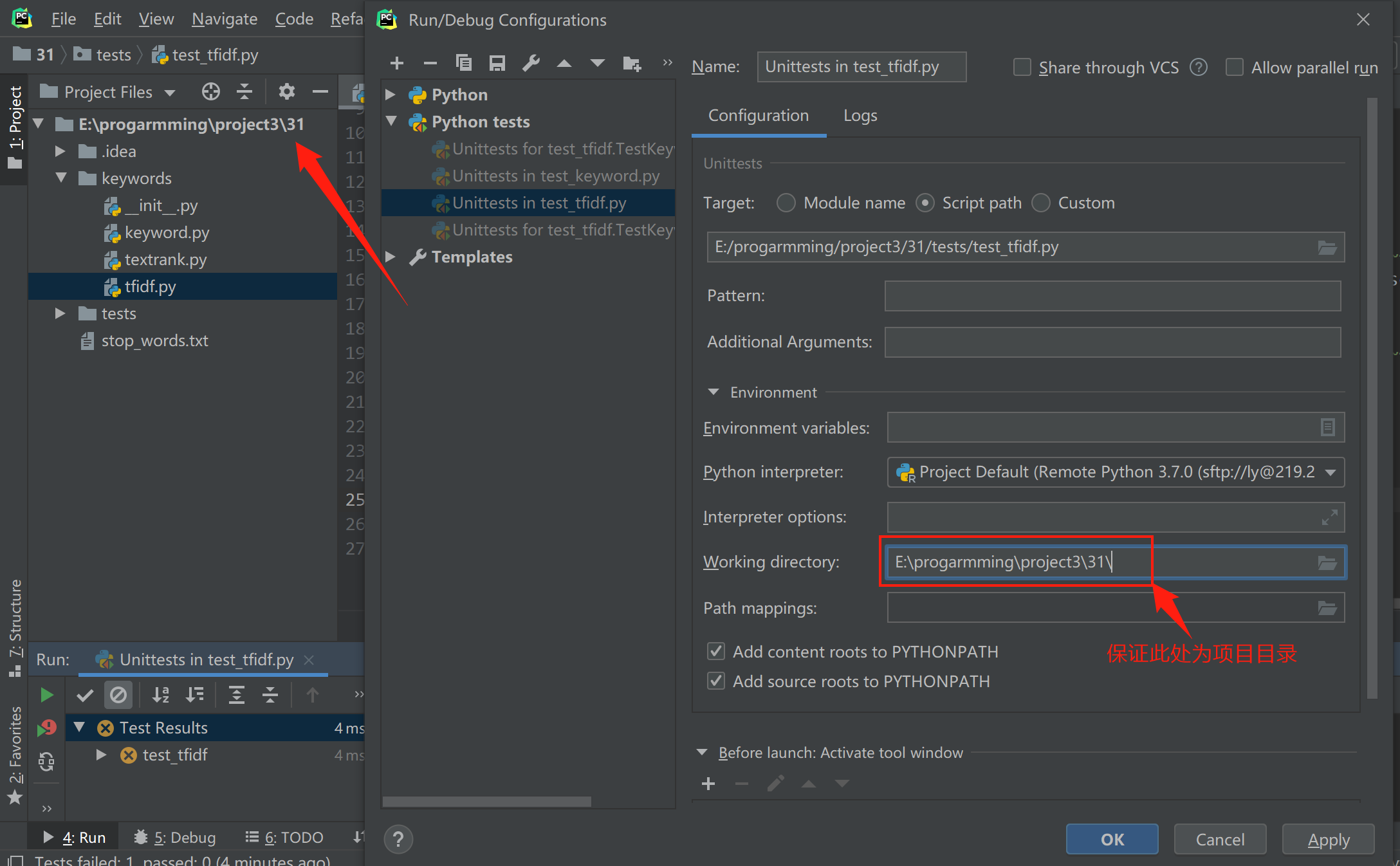Image resolution: width=1400 pixels, height=866 pixels.
Task: Open project panel settings gear
Action: 286,92
